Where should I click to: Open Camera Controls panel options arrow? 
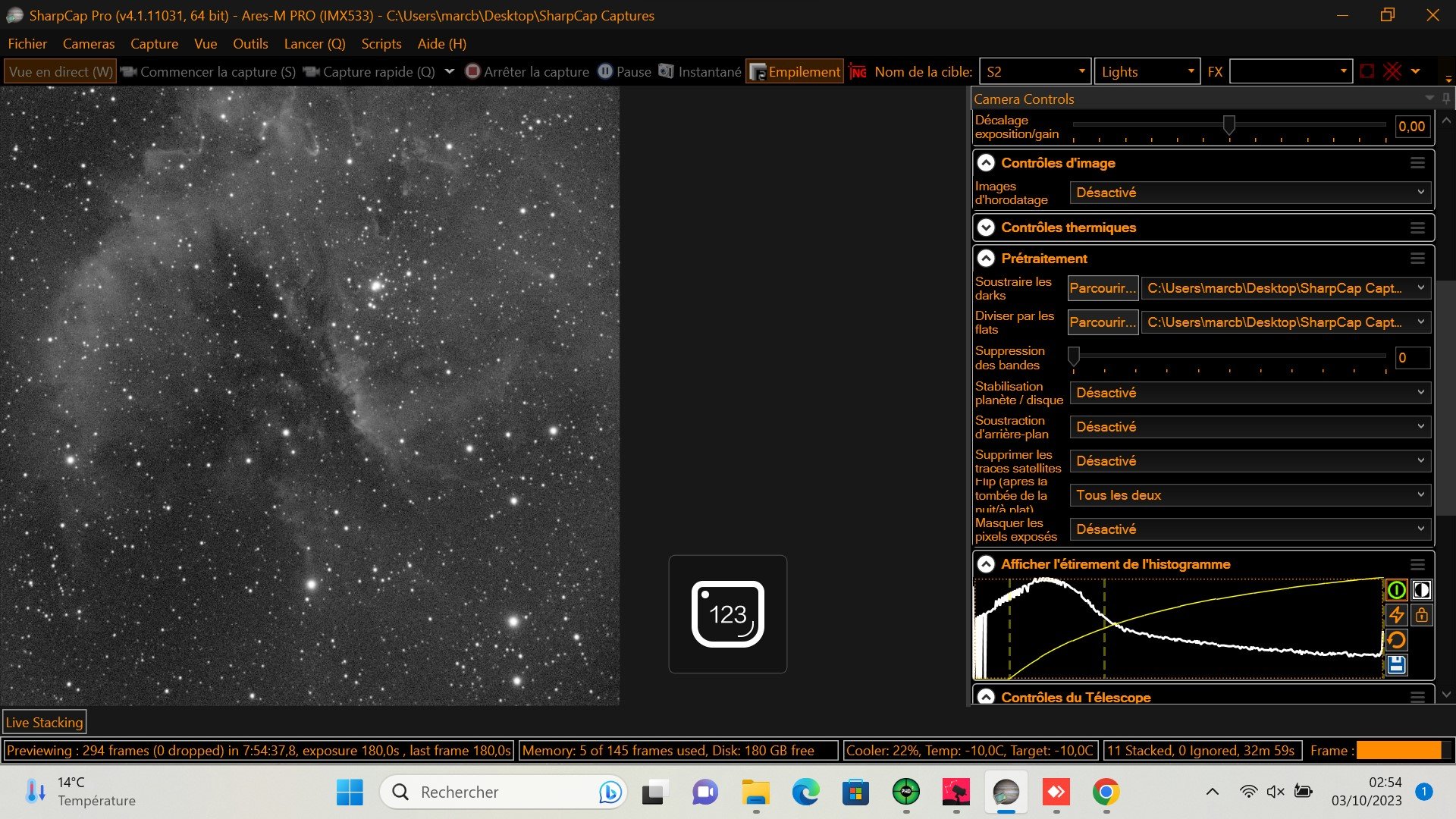(1429, 99)
